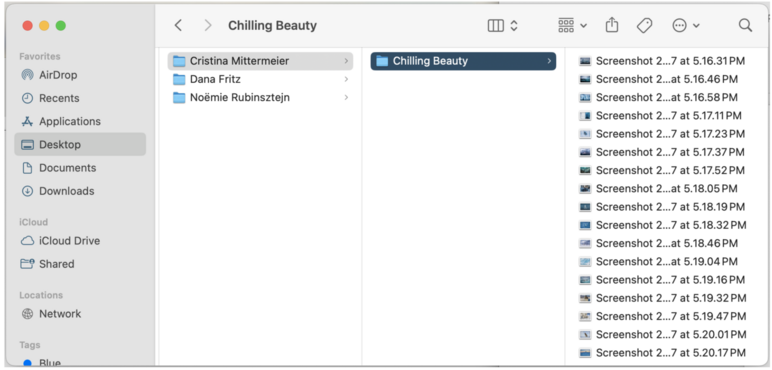Open the Share icon in toolbar
The image size is (772, 370).
click(x=611, y=25)
